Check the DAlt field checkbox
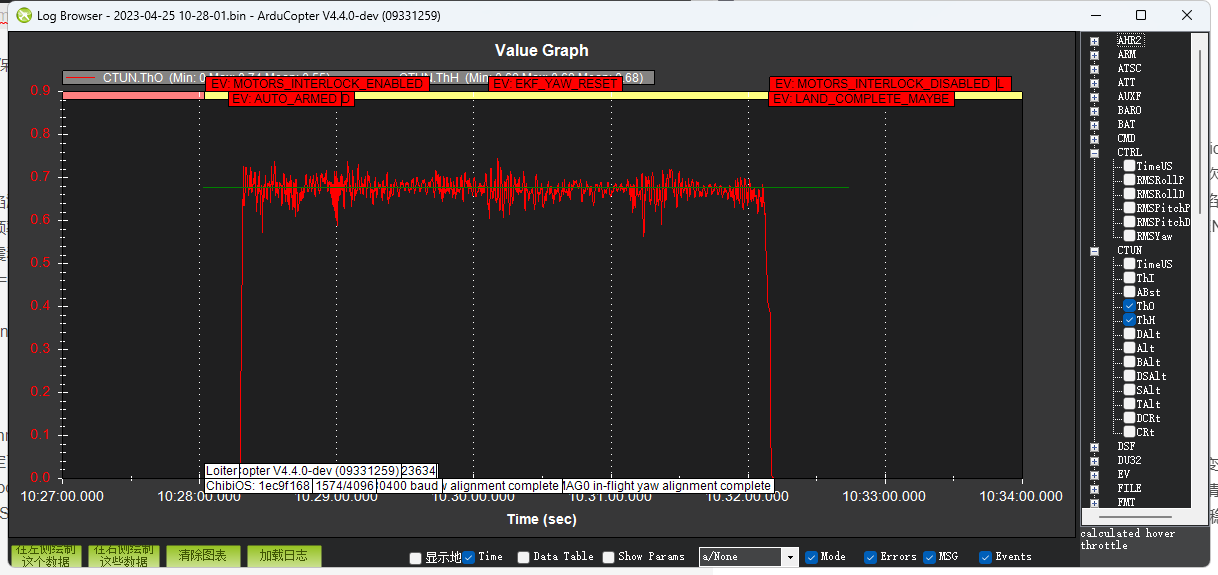Screen dimensions: 1218x575 [1129, 334]
